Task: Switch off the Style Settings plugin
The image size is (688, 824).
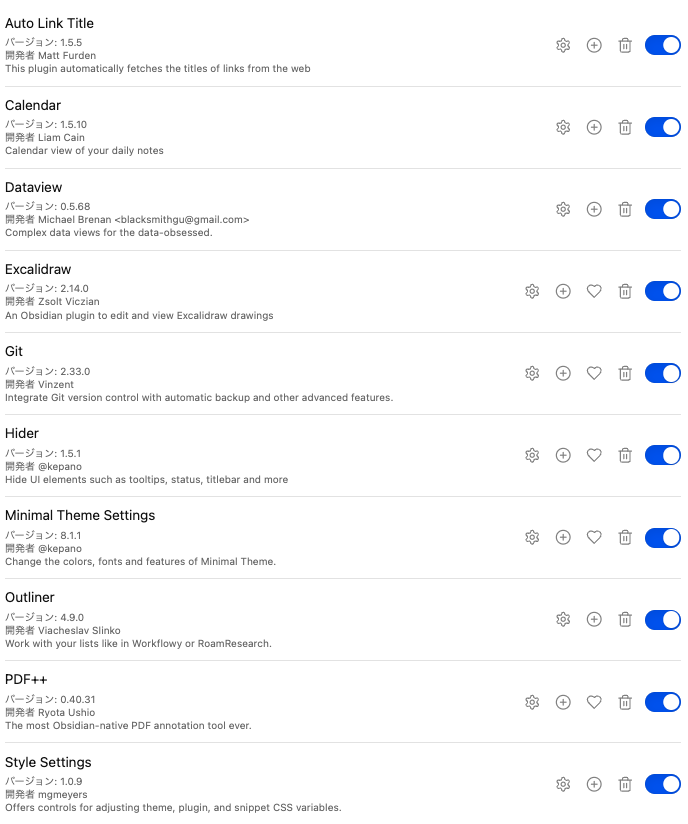Action: tap(662, 784)
